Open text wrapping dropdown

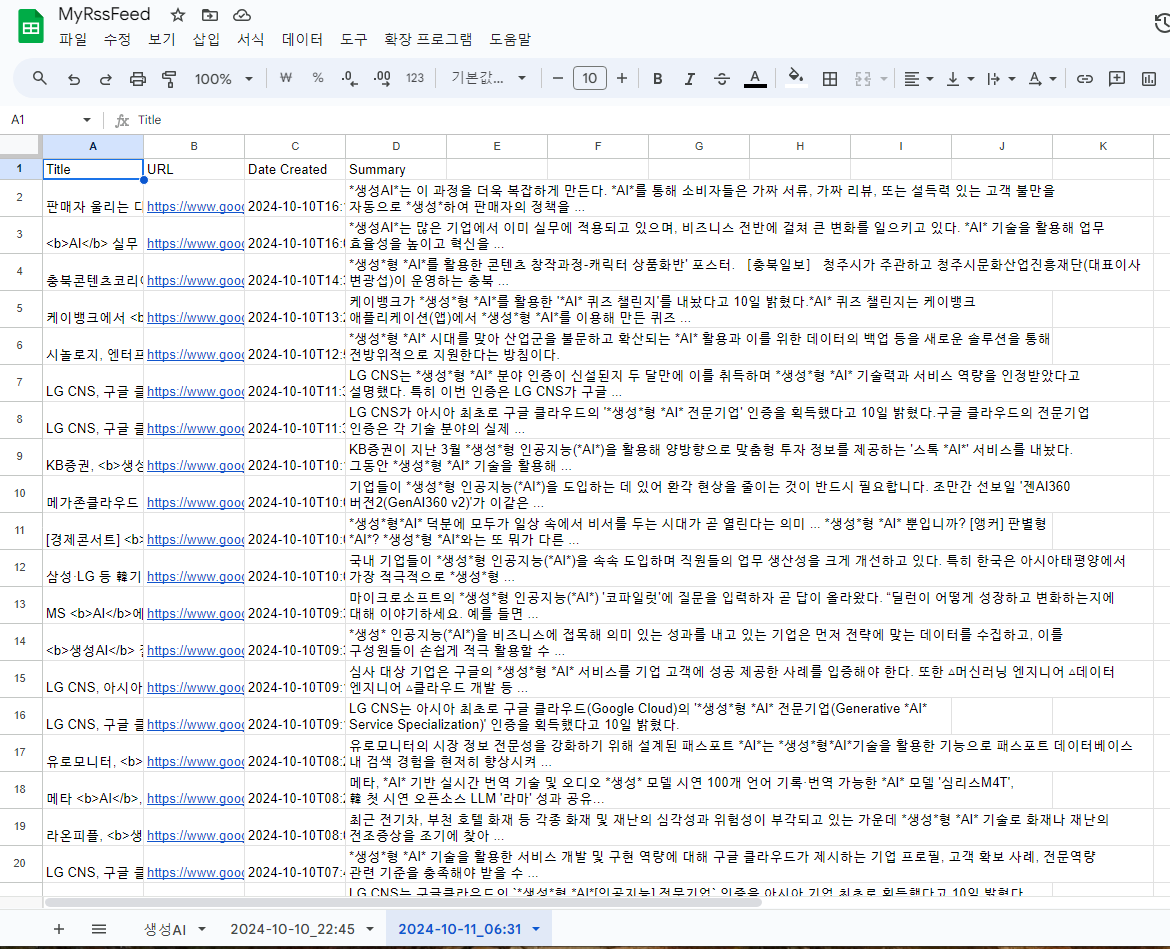click(x=1001, y=78)
